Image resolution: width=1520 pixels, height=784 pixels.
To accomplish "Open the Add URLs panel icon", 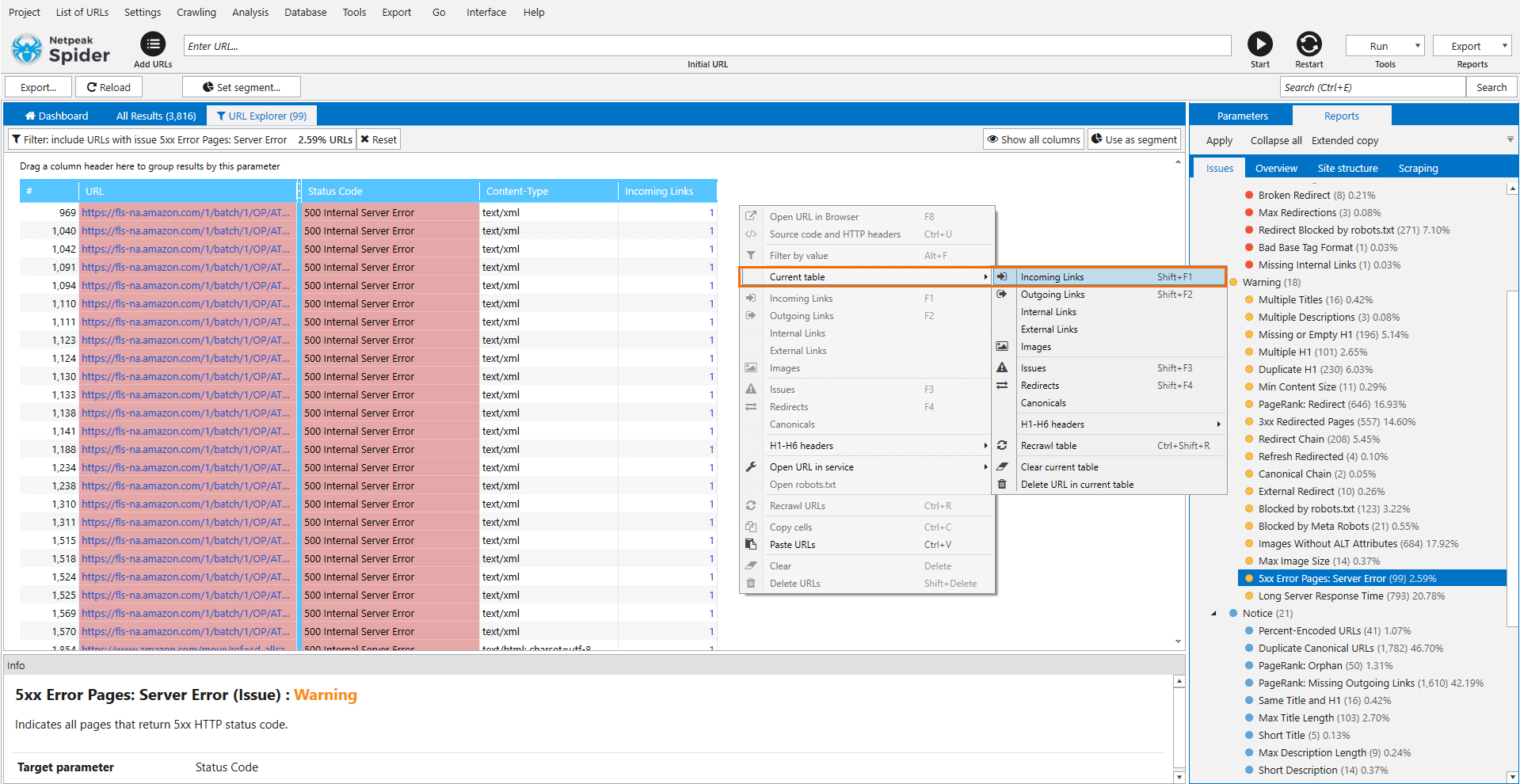I will pyautogui.click(x=152, y=43).
